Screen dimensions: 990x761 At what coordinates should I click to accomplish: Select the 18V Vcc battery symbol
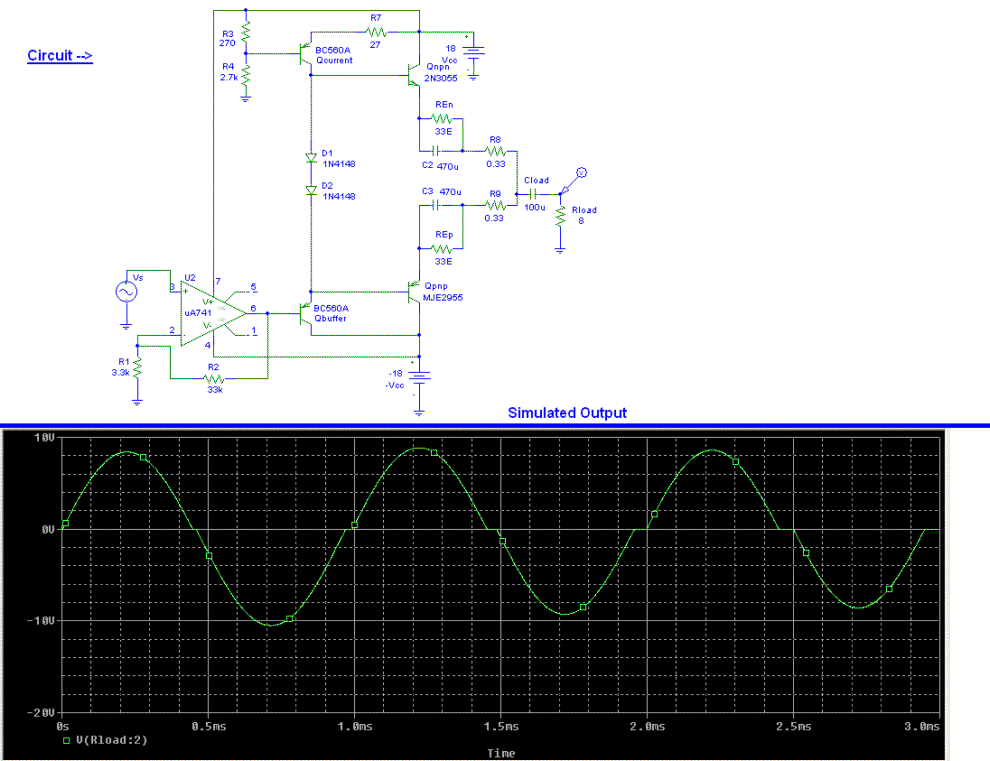point(473,54)
